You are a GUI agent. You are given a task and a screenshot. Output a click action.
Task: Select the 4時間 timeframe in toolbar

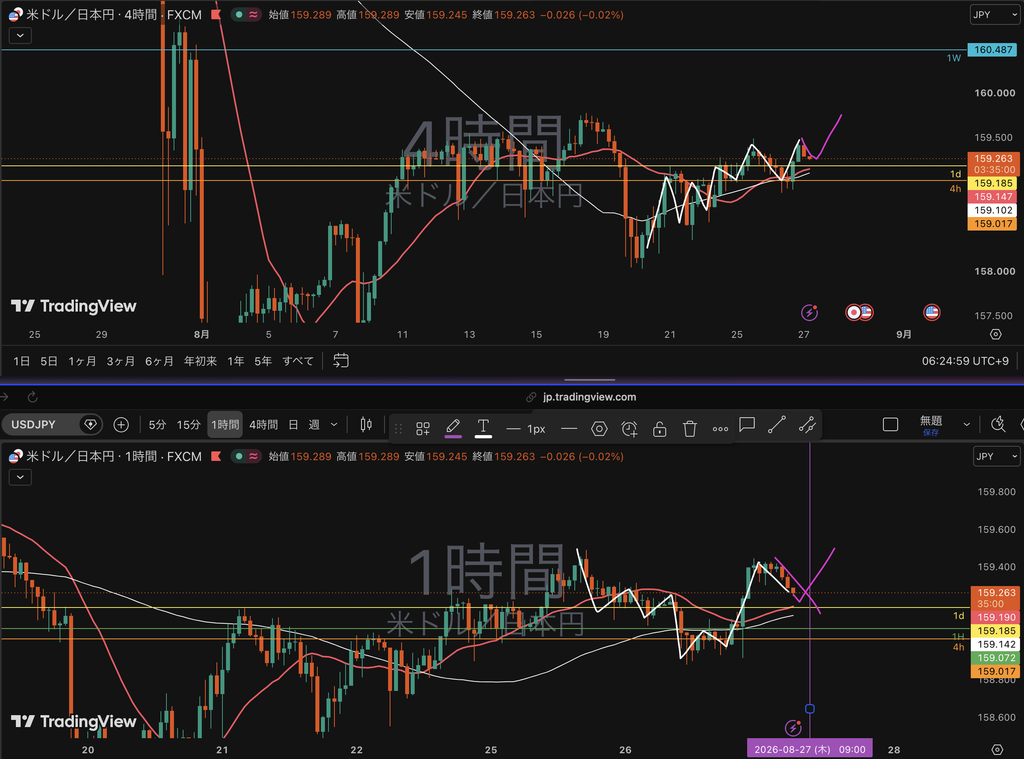pos(263,425)
